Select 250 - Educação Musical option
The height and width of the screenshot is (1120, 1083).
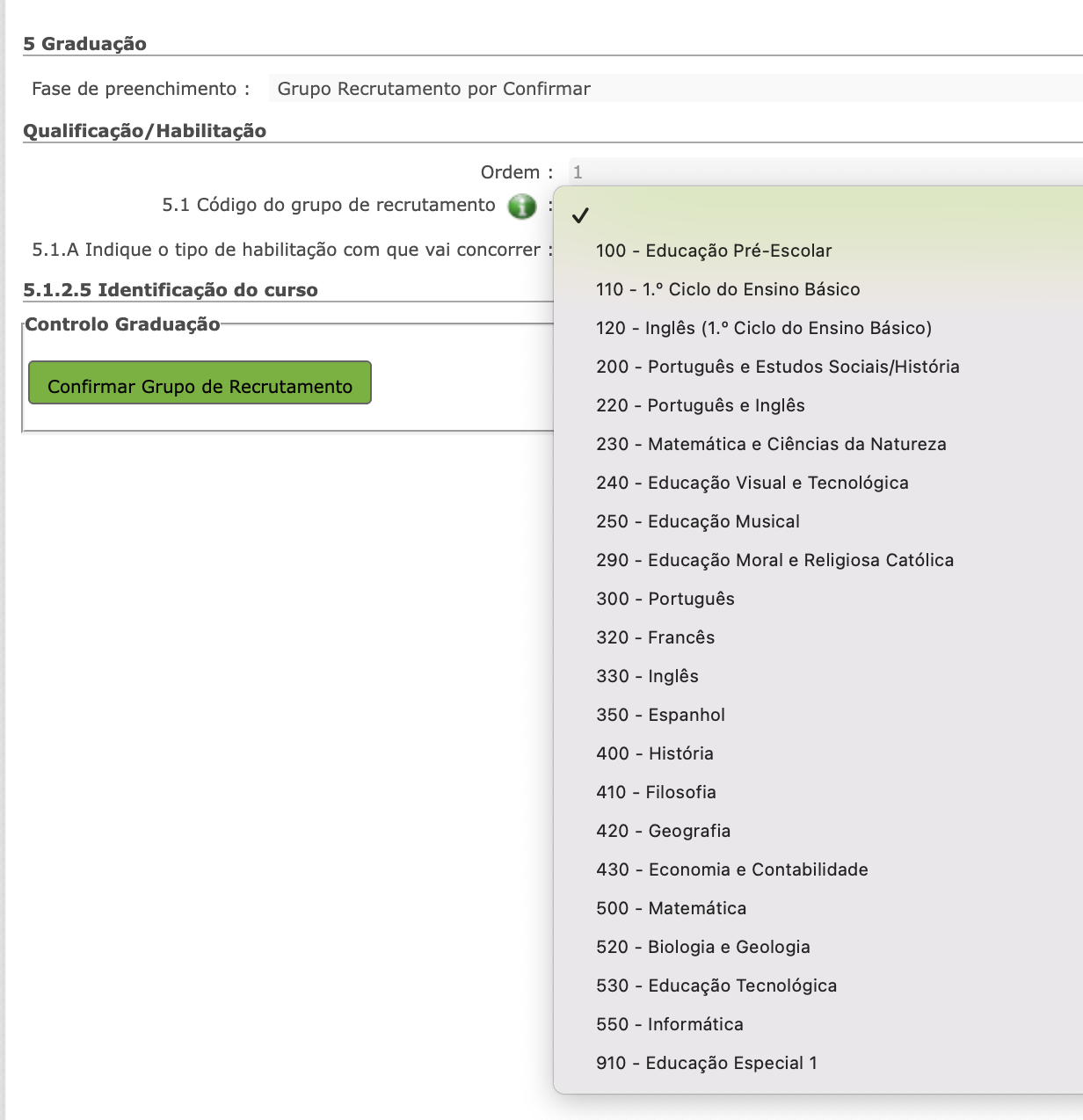click(x=698, y=521)
